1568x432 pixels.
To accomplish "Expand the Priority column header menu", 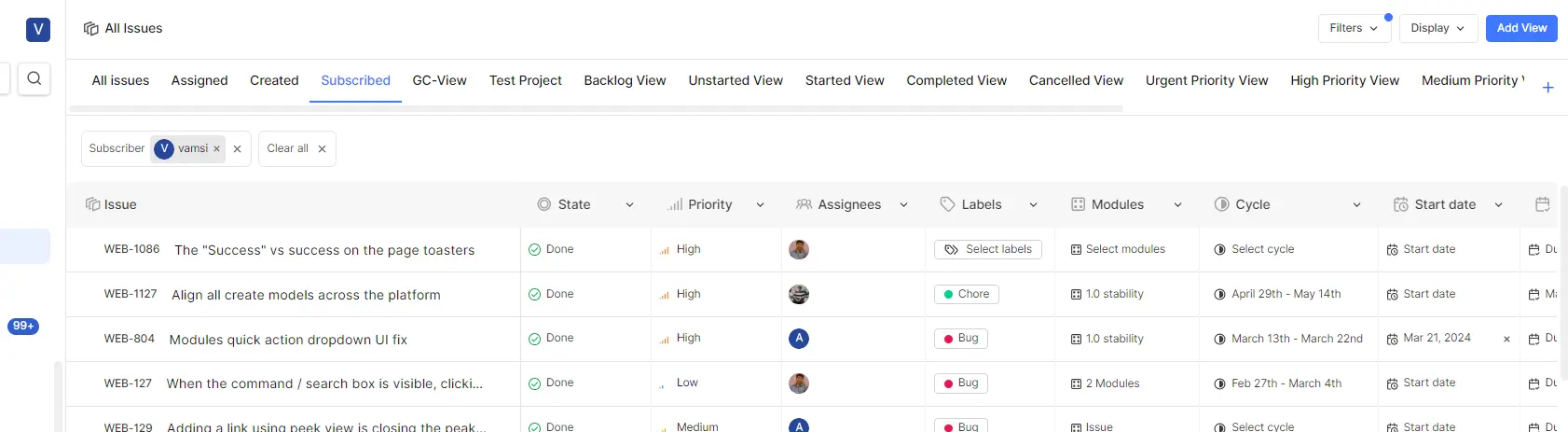I will pyautogui.click(x=760, y=205).
